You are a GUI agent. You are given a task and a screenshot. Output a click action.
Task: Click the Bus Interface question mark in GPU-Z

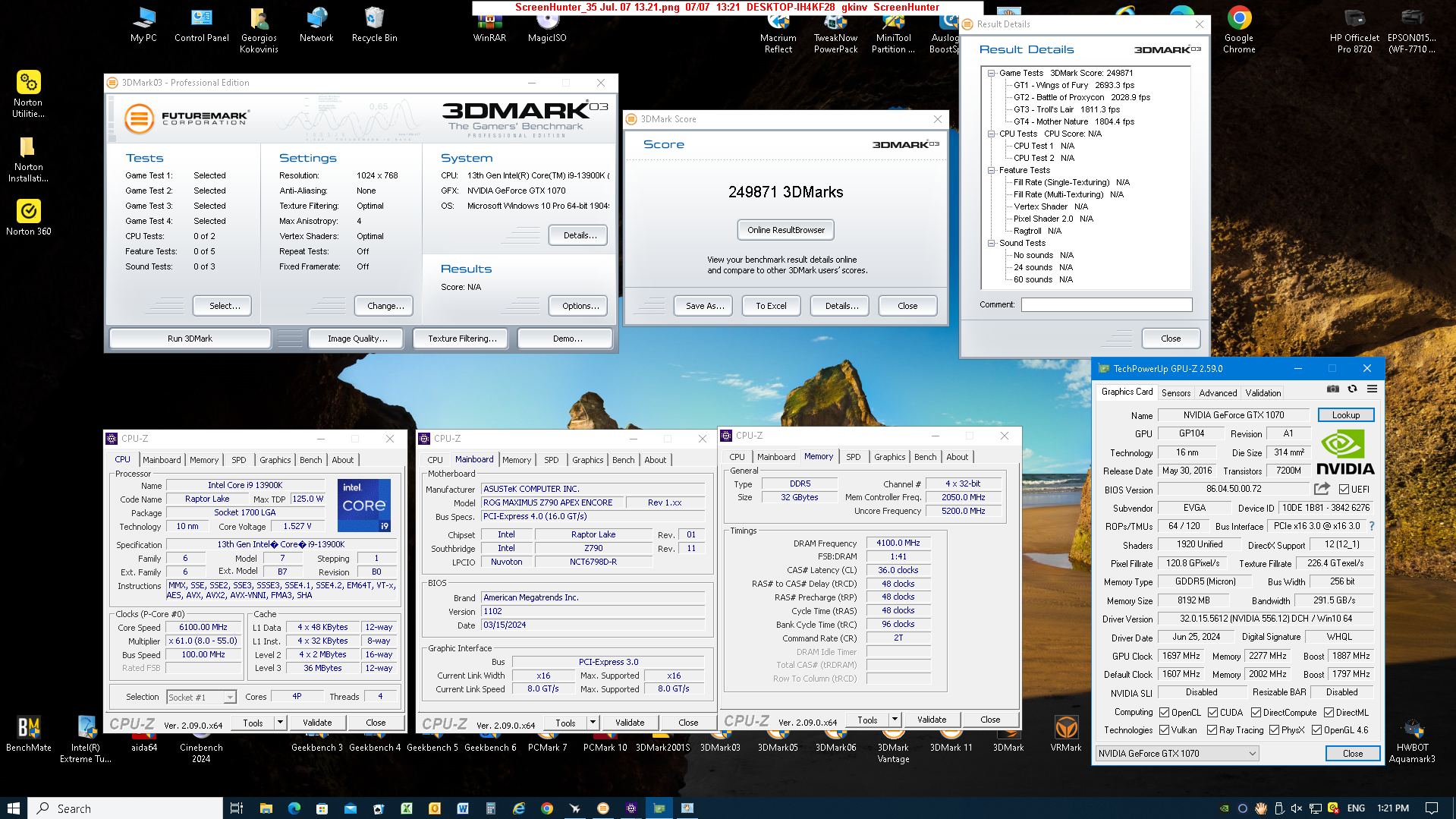[x=1372, y=526]
